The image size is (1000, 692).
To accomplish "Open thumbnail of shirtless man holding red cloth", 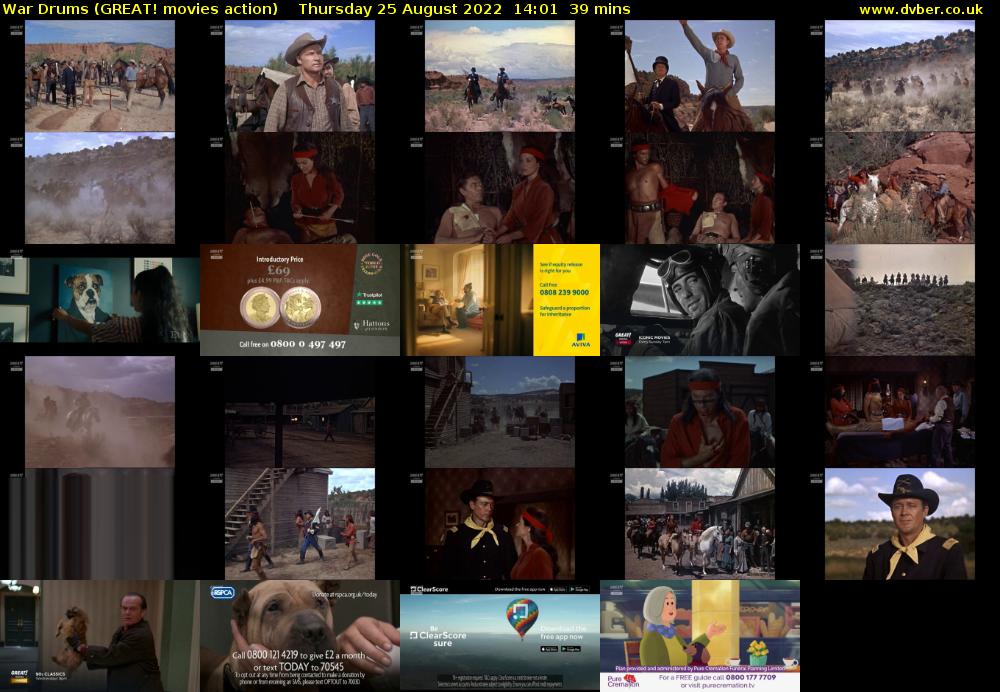I will (700, 188).
